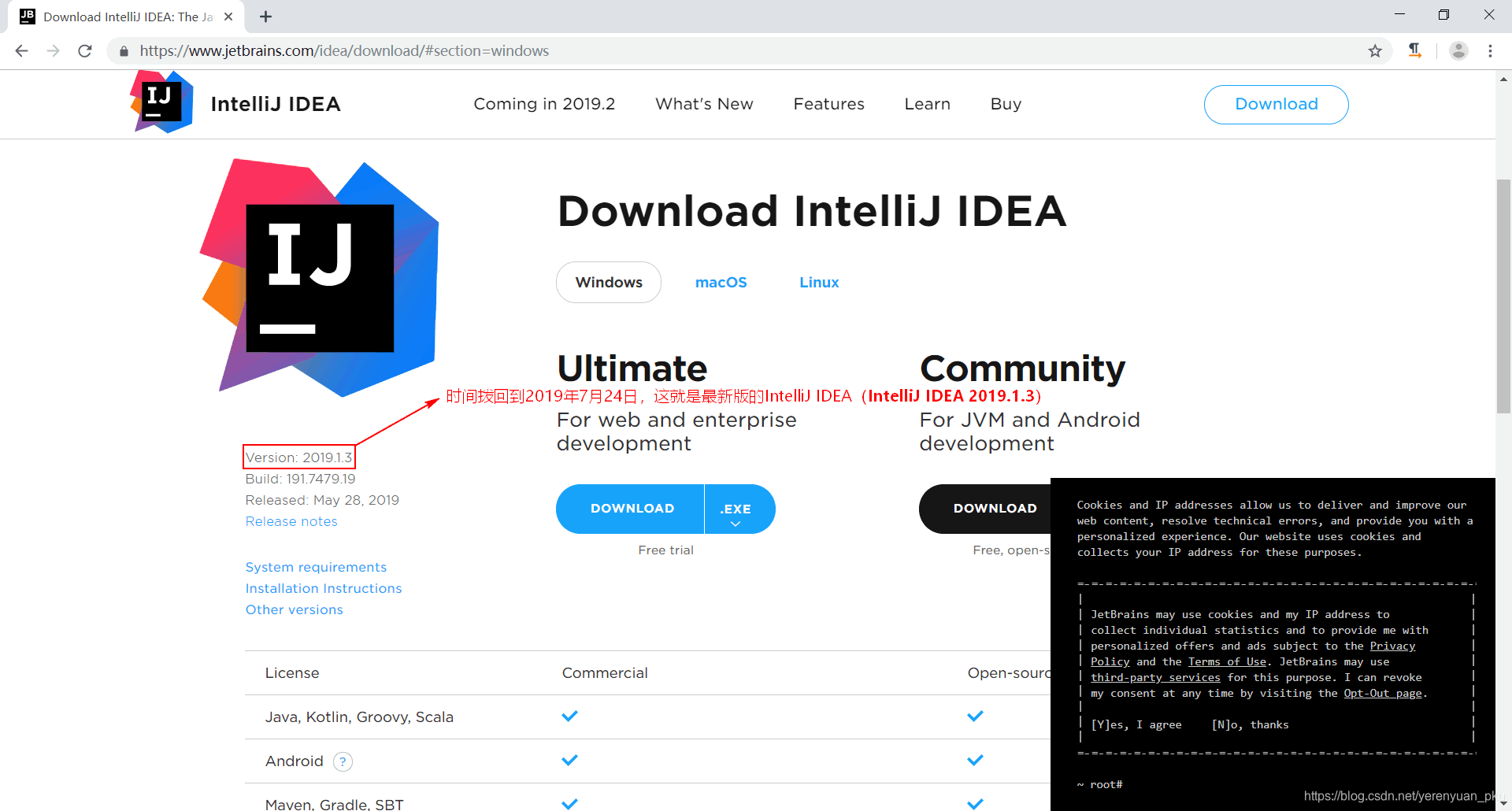Click the Free trial caption
The image size is (1512, 811).
[x=665, y=550]
